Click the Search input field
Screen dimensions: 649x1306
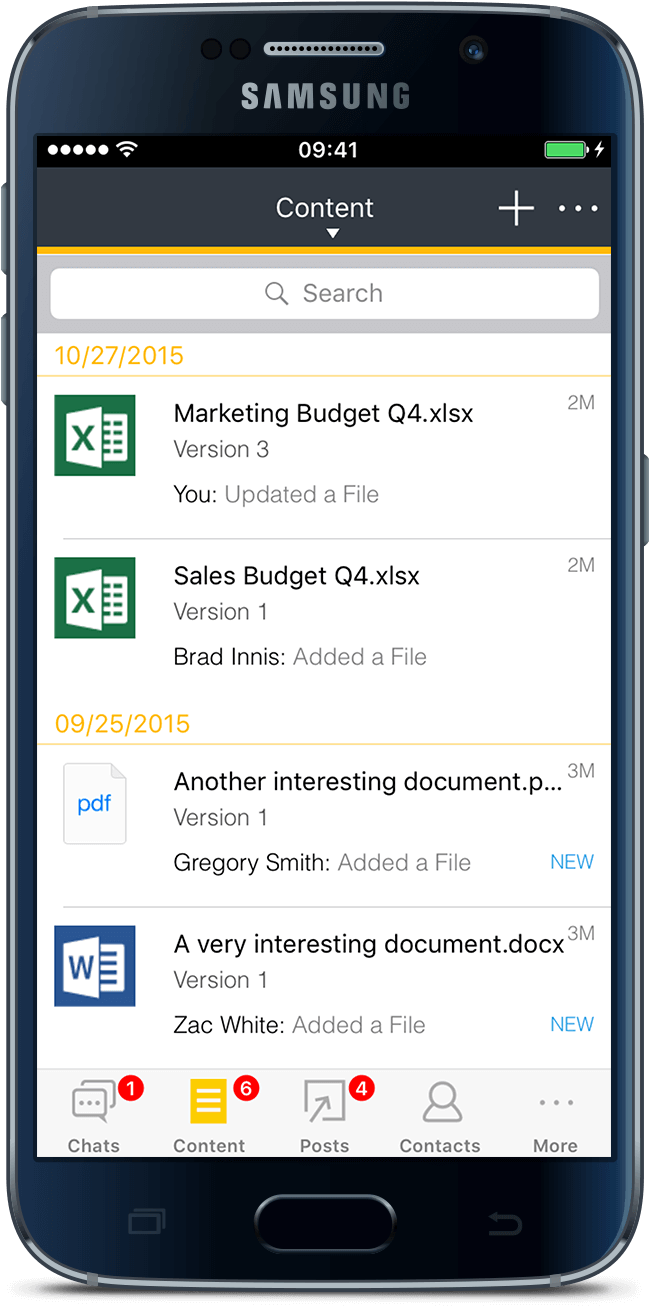click(325, 293)
